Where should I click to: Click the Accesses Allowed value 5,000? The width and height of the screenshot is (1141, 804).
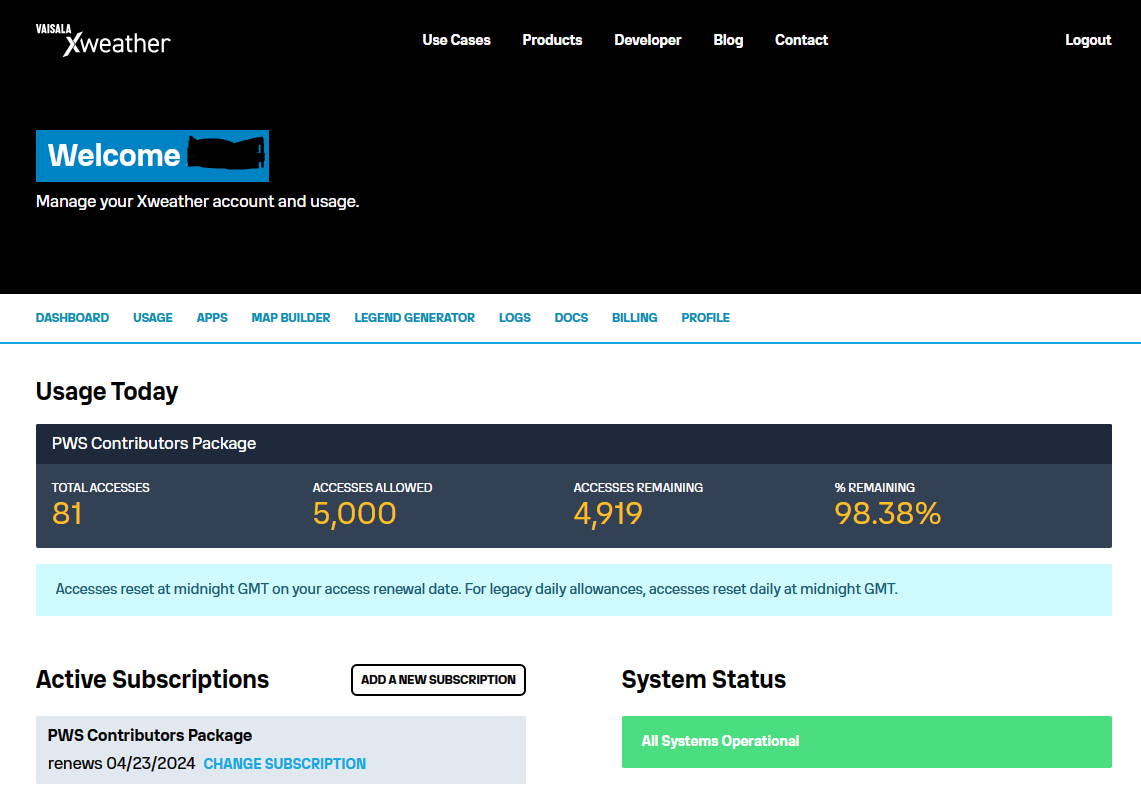(x=354, y=514)
